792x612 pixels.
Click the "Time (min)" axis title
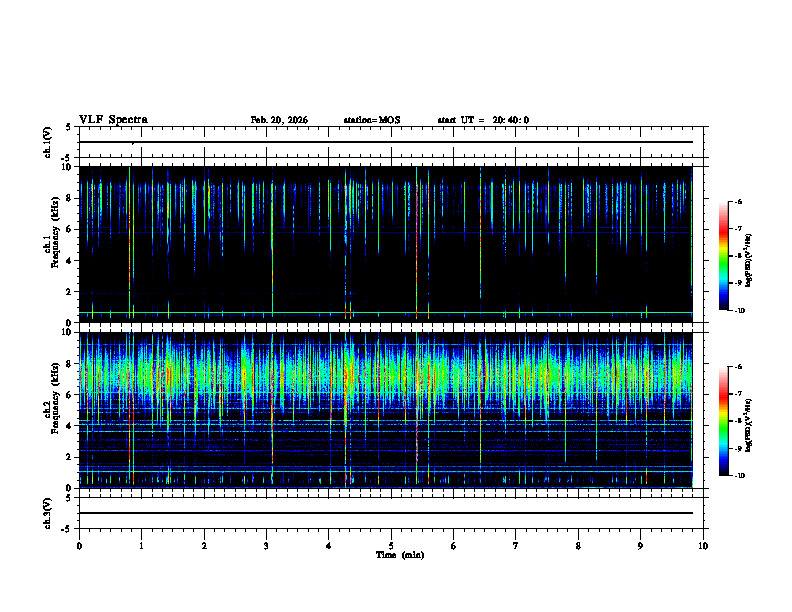[400, 555]
